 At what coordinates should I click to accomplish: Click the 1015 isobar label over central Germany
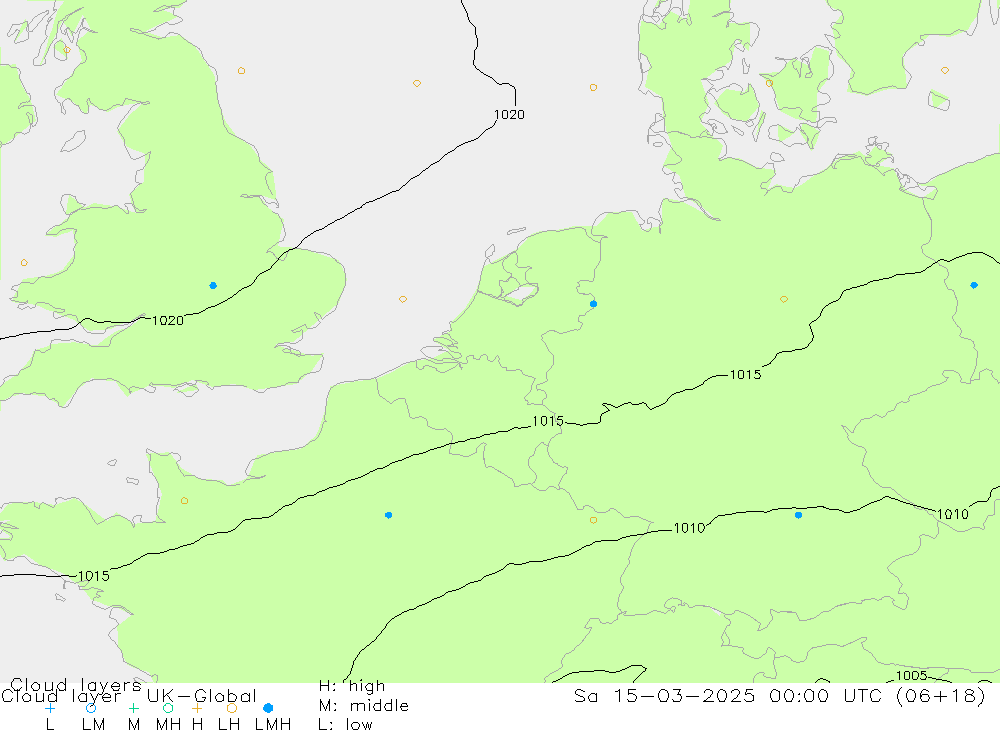(x=746, y=375)
